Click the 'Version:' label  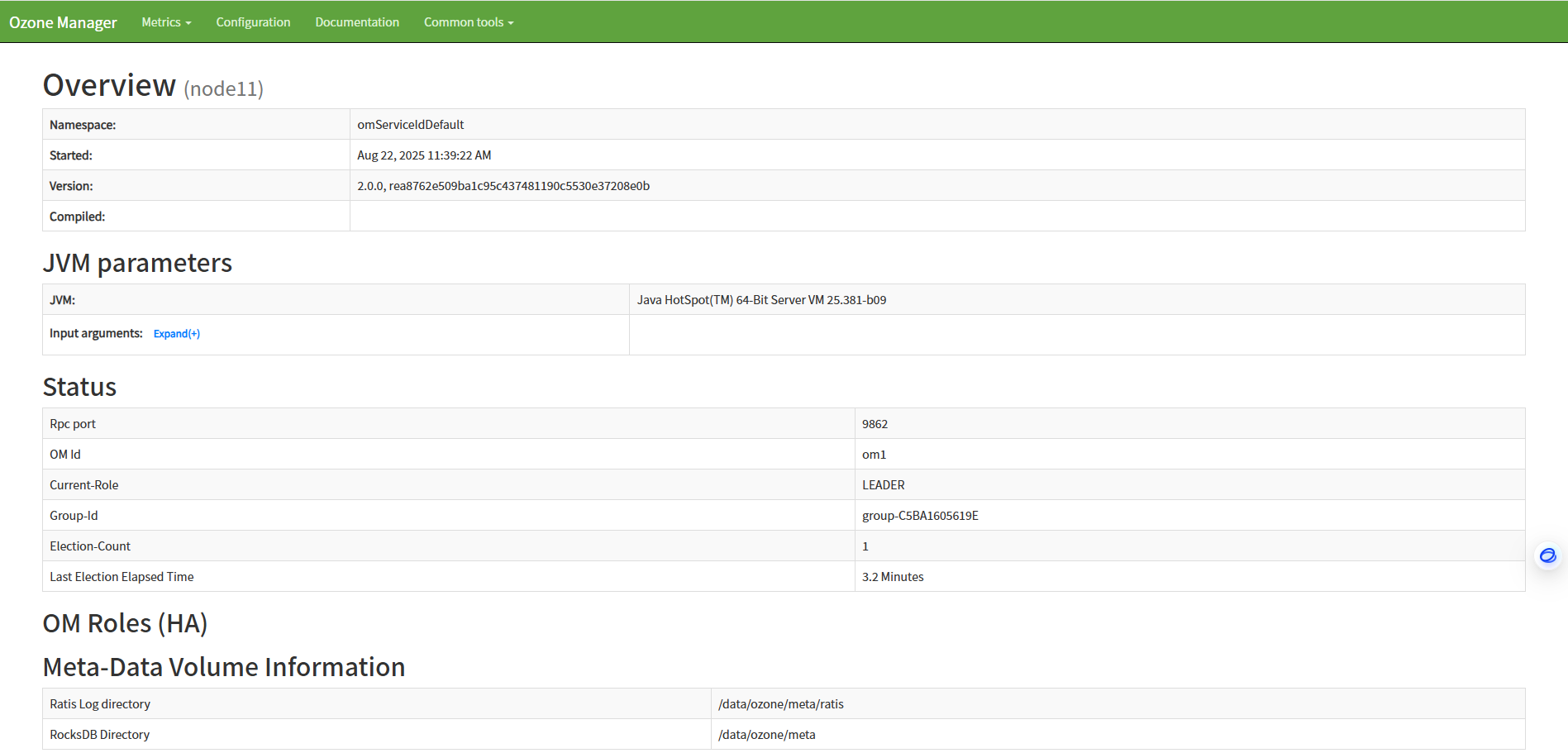(71, 186)
